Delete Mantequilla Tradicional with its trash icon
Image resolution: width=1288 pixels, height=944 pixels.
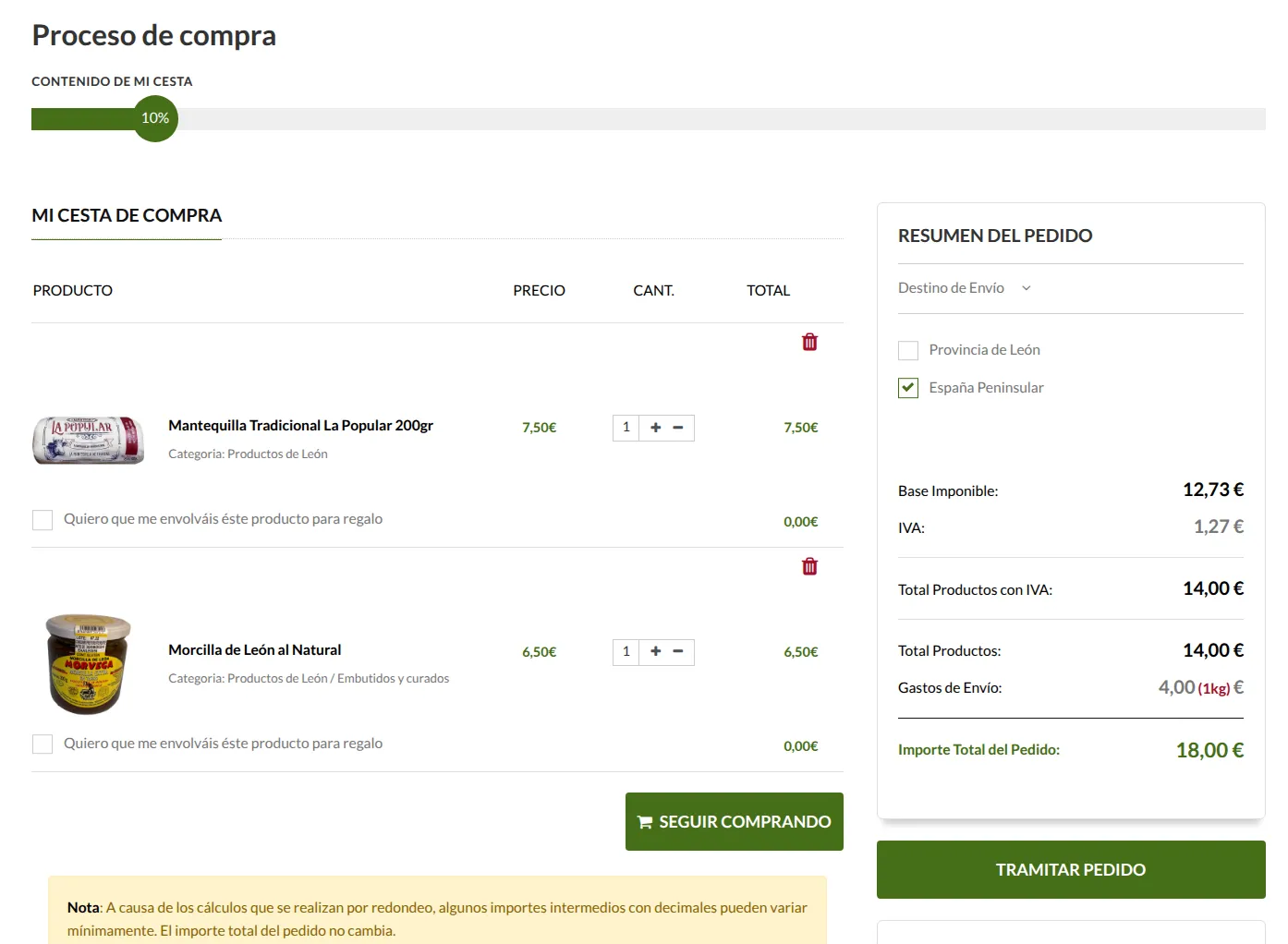tap(809, 342)
